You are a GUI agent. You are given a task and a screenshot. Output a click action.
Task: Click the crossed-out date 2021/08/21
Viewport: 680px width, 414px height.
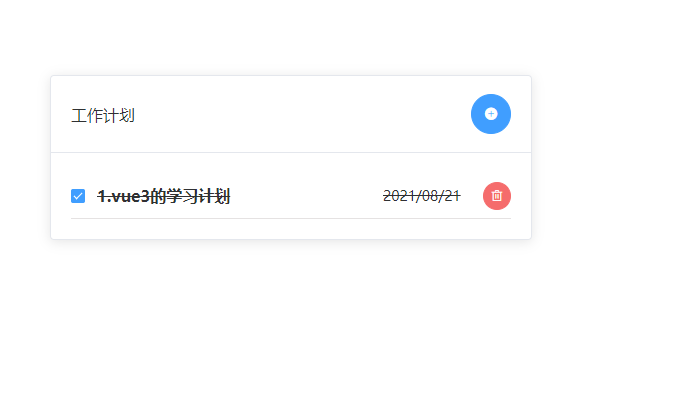point(422,196)
